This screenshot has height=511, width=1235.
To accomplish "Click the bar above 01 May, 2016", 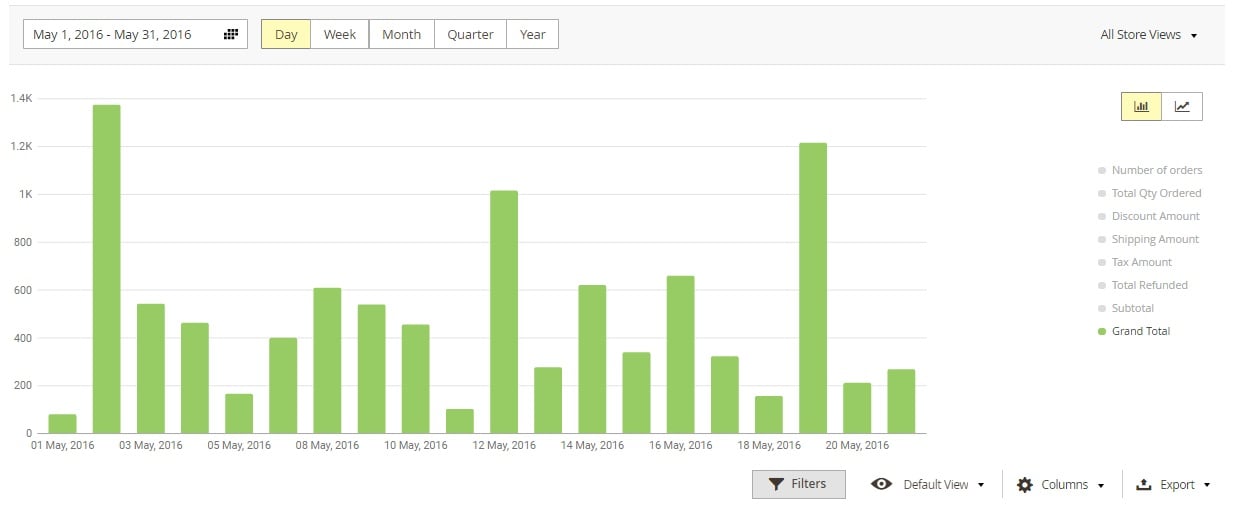I will [62, 424].
